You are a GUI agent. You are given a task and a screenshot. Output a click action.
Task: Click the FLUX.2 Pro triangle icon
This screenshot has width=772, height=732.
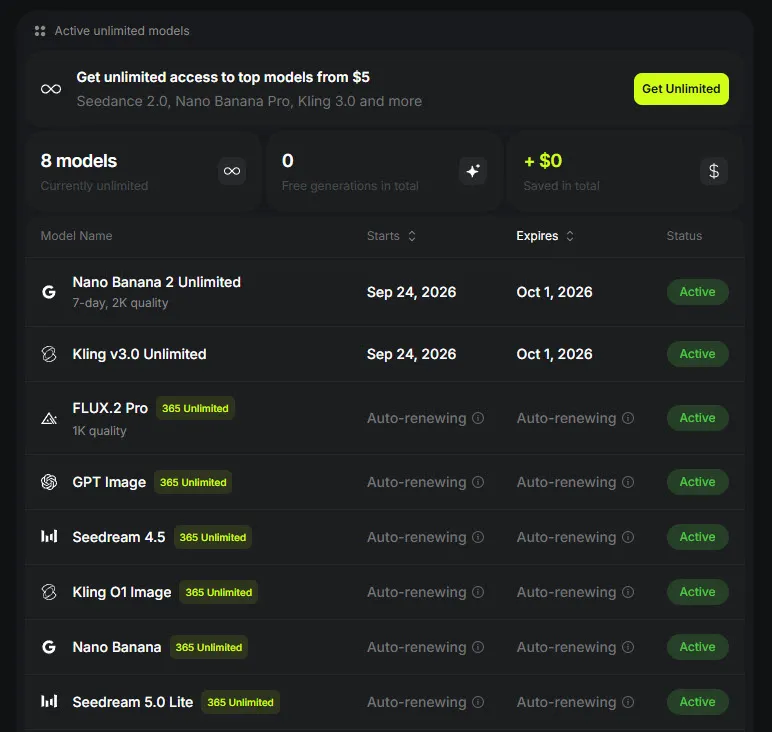click(49, 418)
